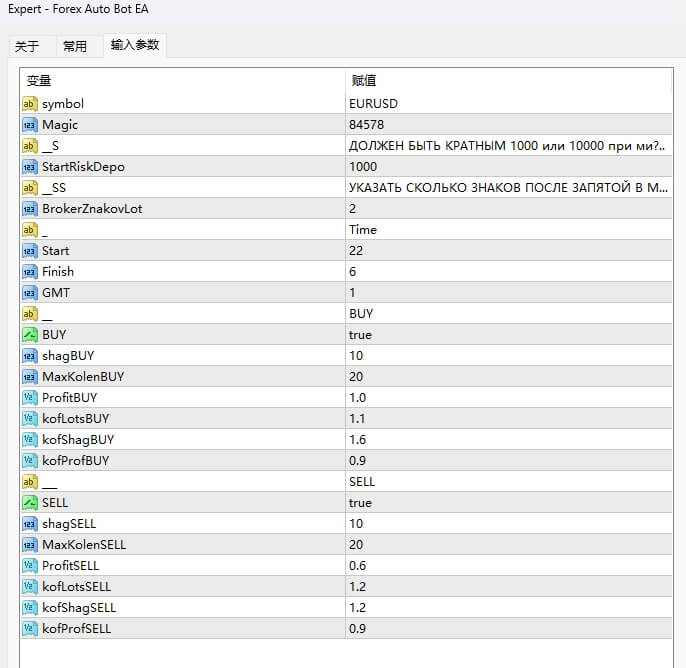Click the double icon beside kofLotsSELL

tap(29, 587)
